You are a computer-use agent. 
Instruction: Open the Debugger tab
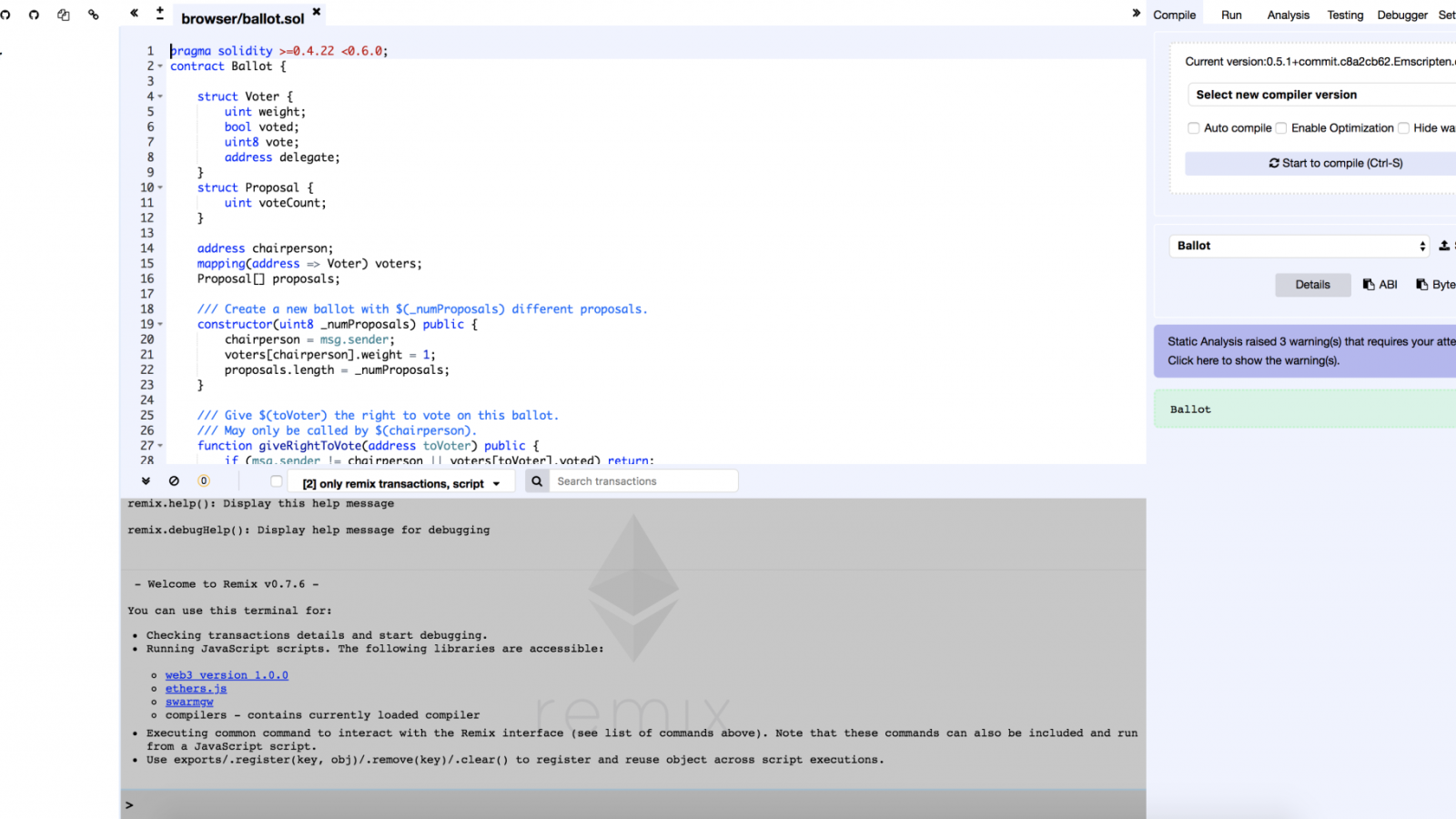(x=1402, y=15)
